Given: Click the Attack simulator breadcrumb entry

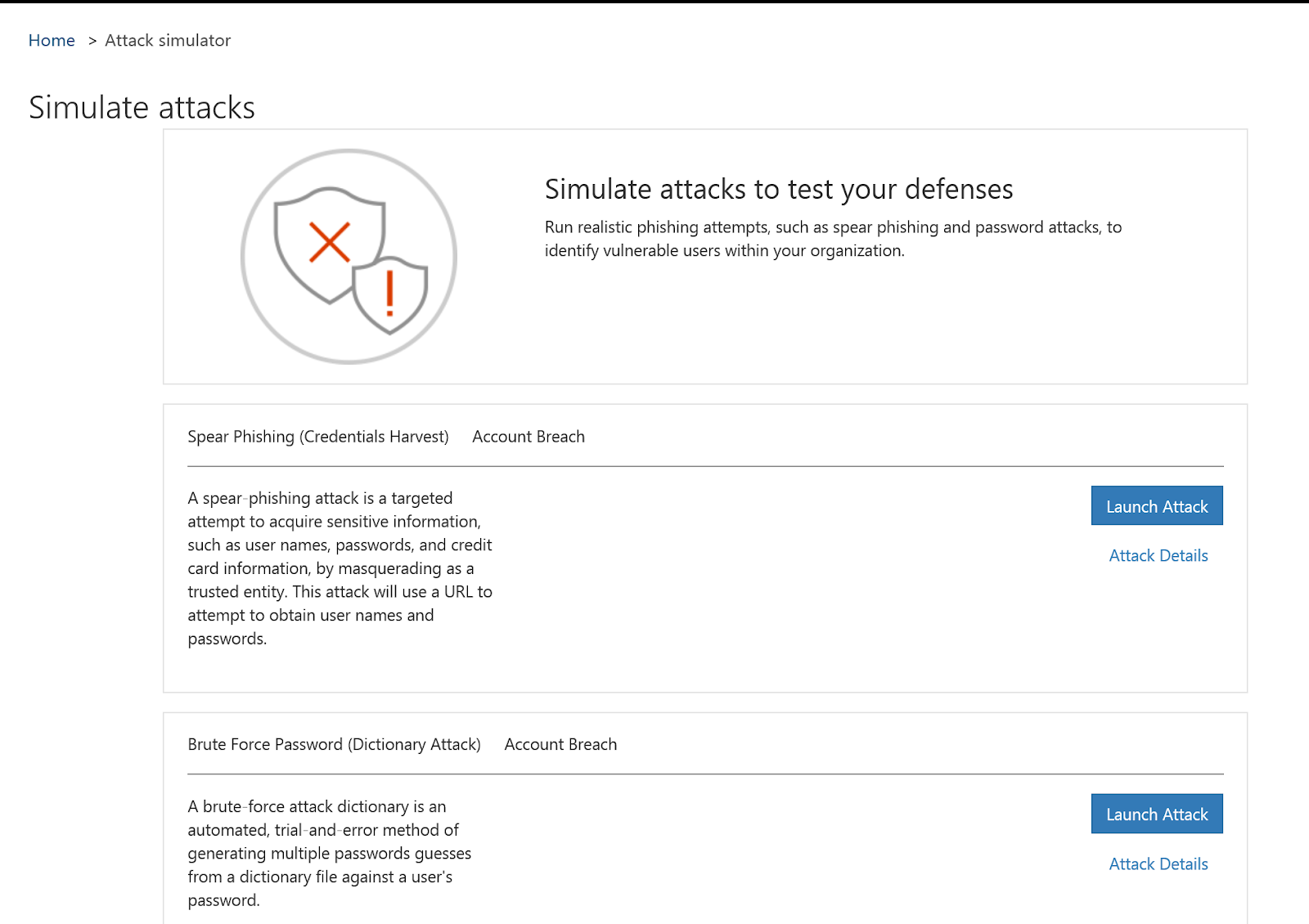Looking at the screenshot, I should click(x=167, y=40).
